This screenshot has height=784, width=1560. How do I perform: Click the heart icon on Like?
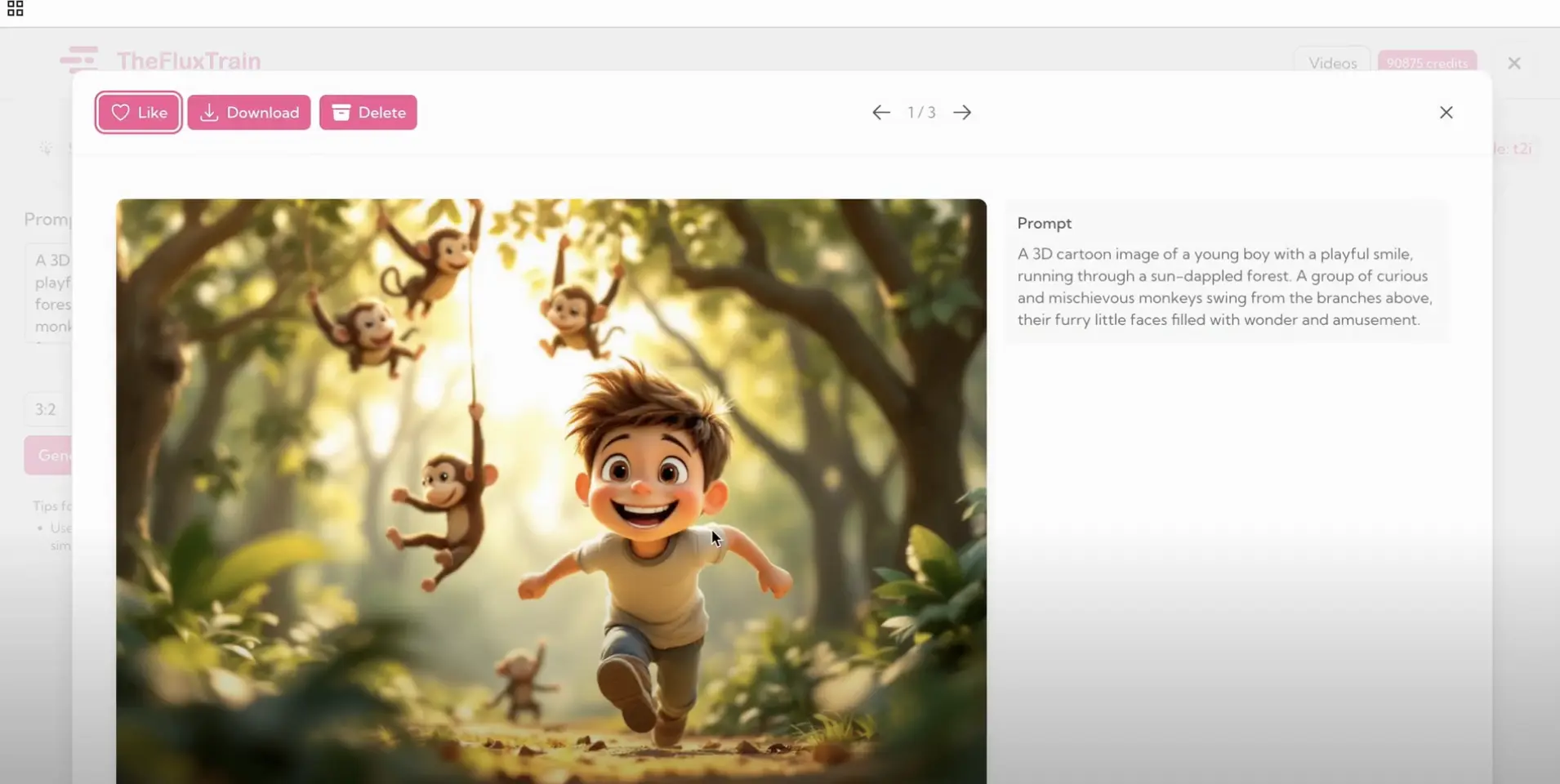120,113
